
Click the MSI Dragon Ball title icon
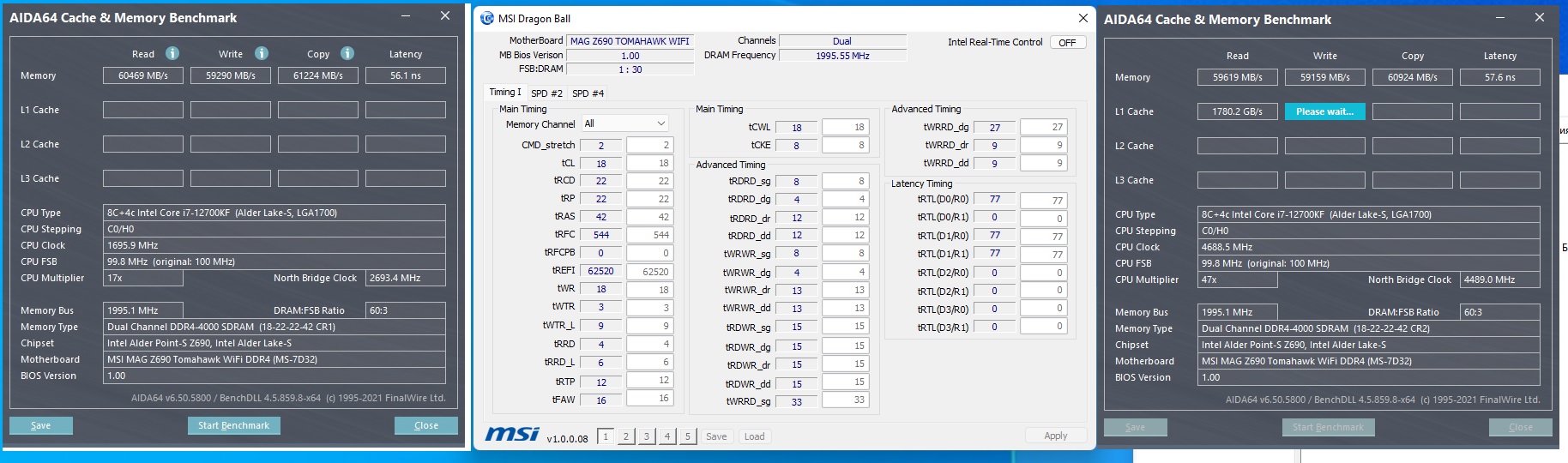point(487,18)
